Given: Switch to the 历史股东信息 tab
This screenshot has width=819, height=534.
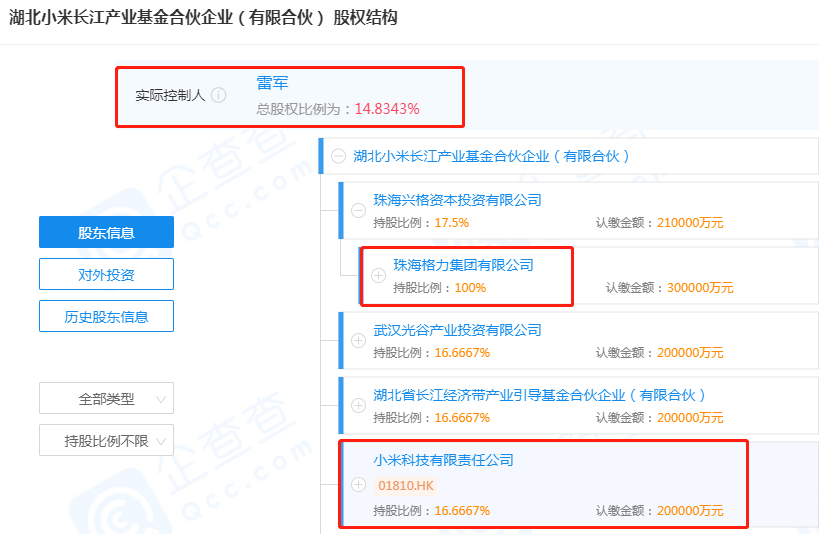Looking at the screenshot, I should [107, 316].
